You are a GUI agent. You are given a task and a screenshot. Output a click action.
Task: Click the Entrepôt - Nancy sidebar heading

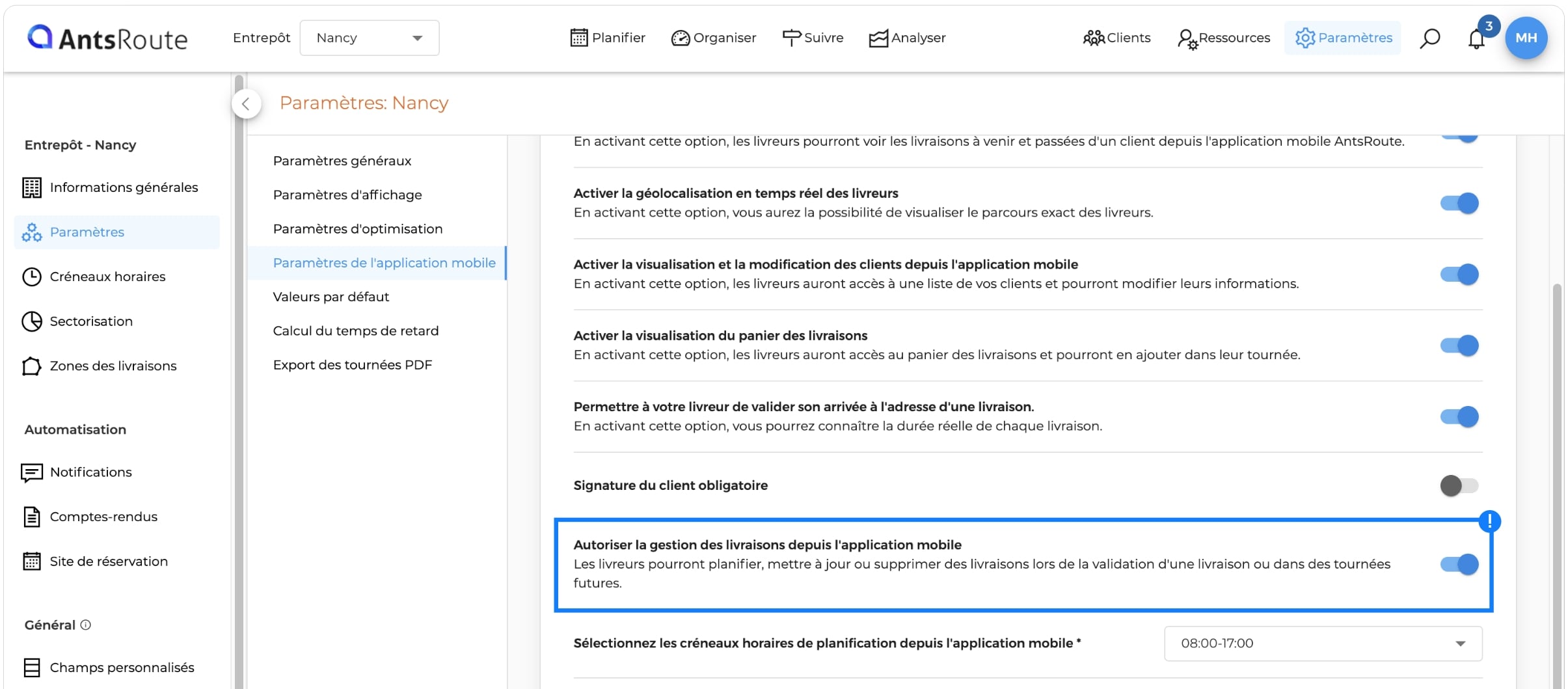(80, 145)
